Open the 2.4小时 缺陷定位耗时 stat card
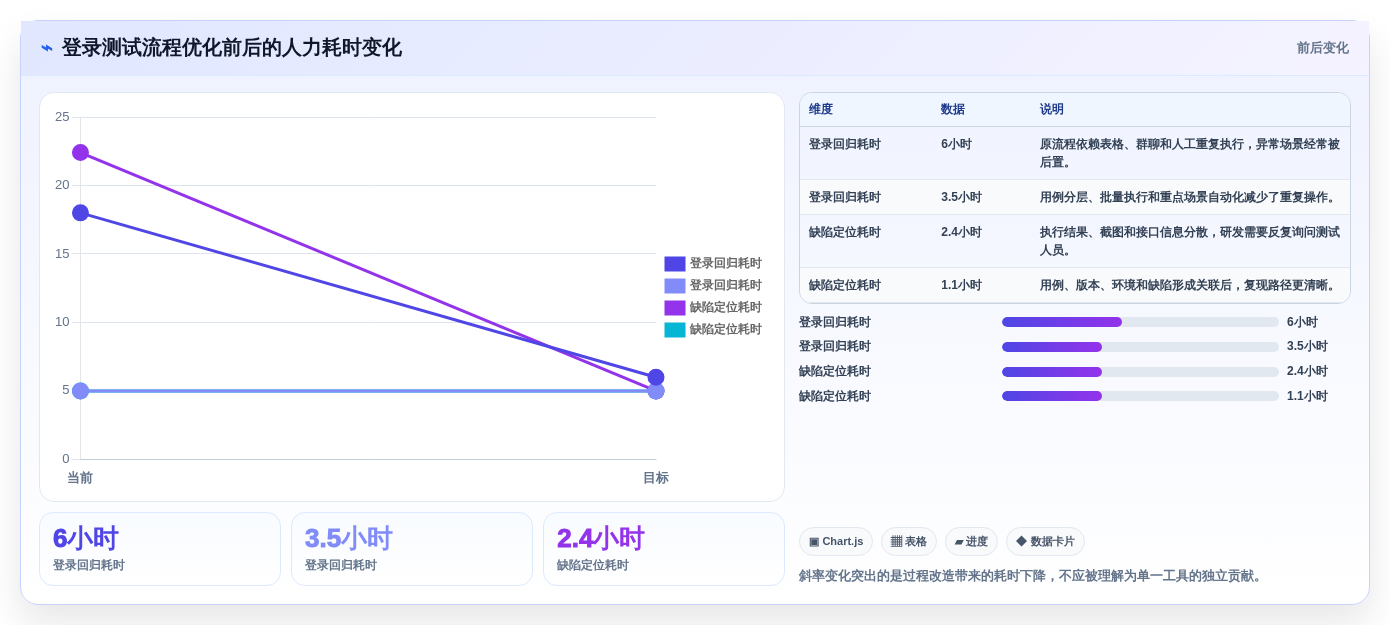Screen dimensions: 1390x625 coord(664,549)
